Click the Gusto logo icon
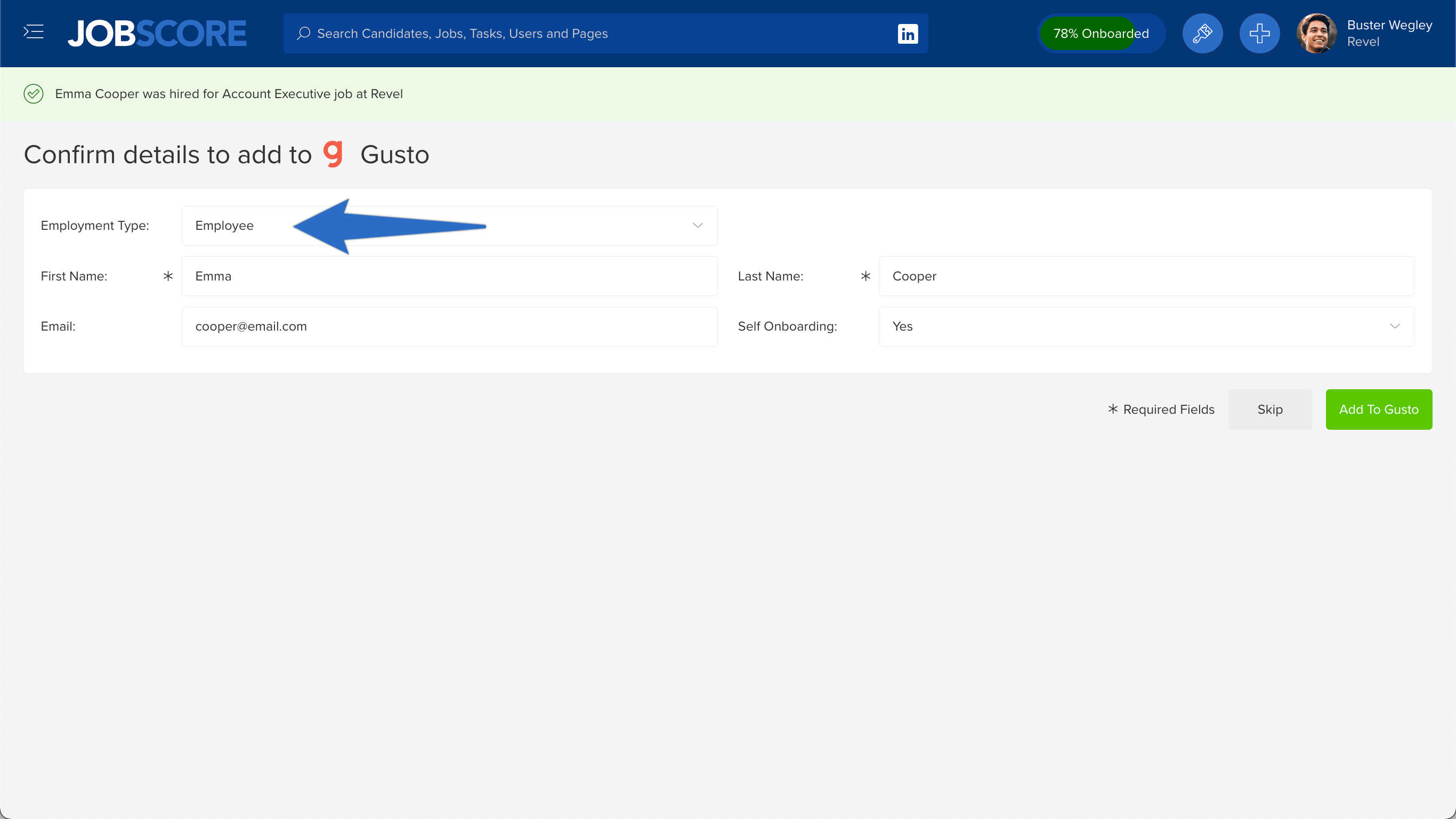The width and height of the screenshot is (1456, 819). click(x=334, y=154)
